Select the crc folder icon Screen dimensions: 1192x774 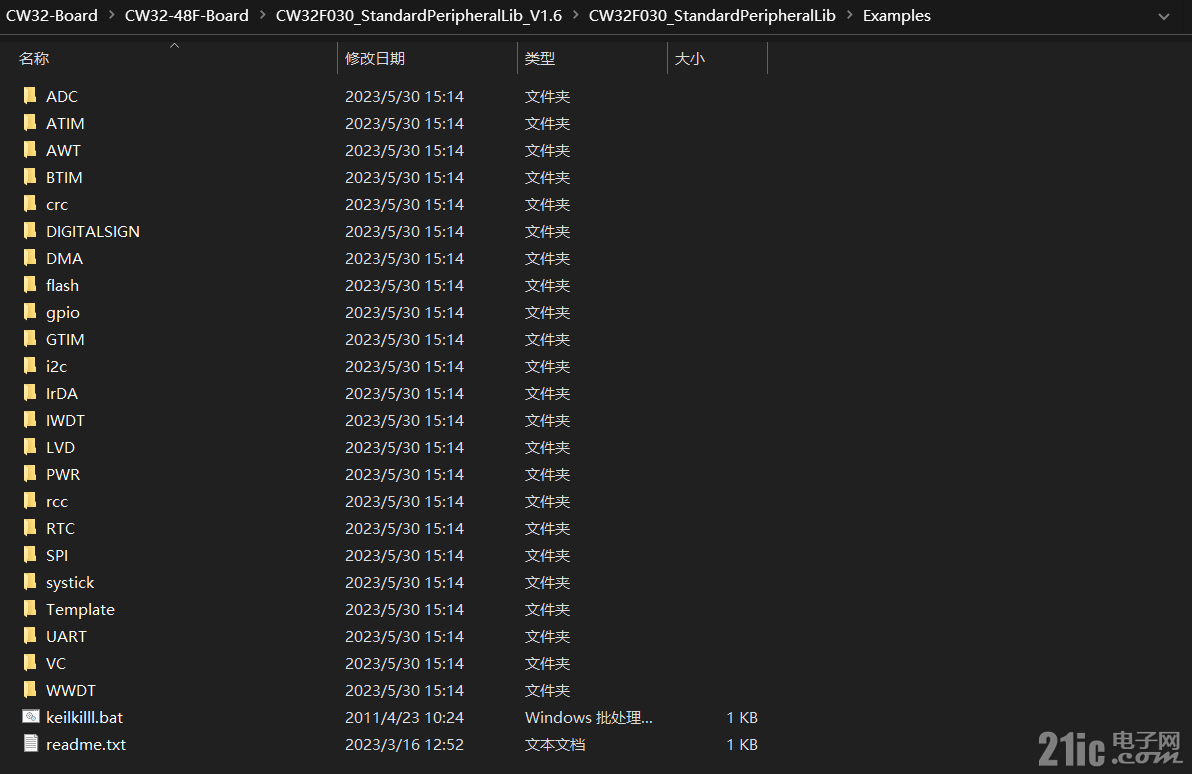30,204
